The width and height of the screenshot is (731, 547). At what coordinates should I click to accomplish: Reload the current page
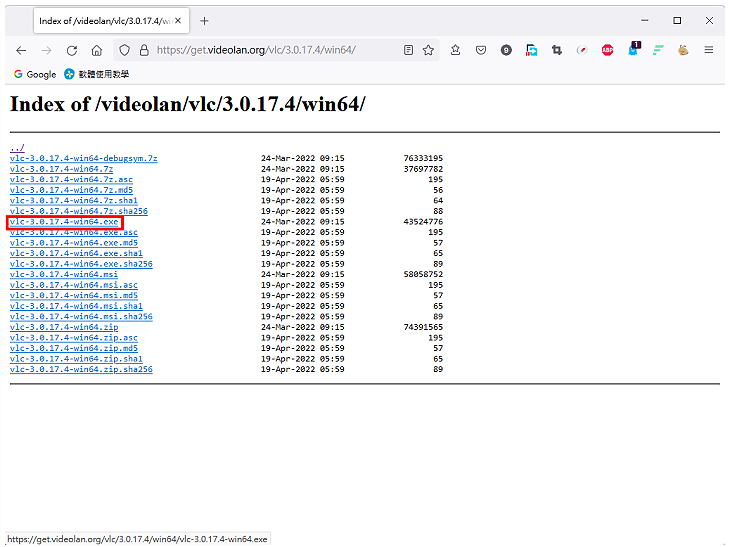point(71,50)
